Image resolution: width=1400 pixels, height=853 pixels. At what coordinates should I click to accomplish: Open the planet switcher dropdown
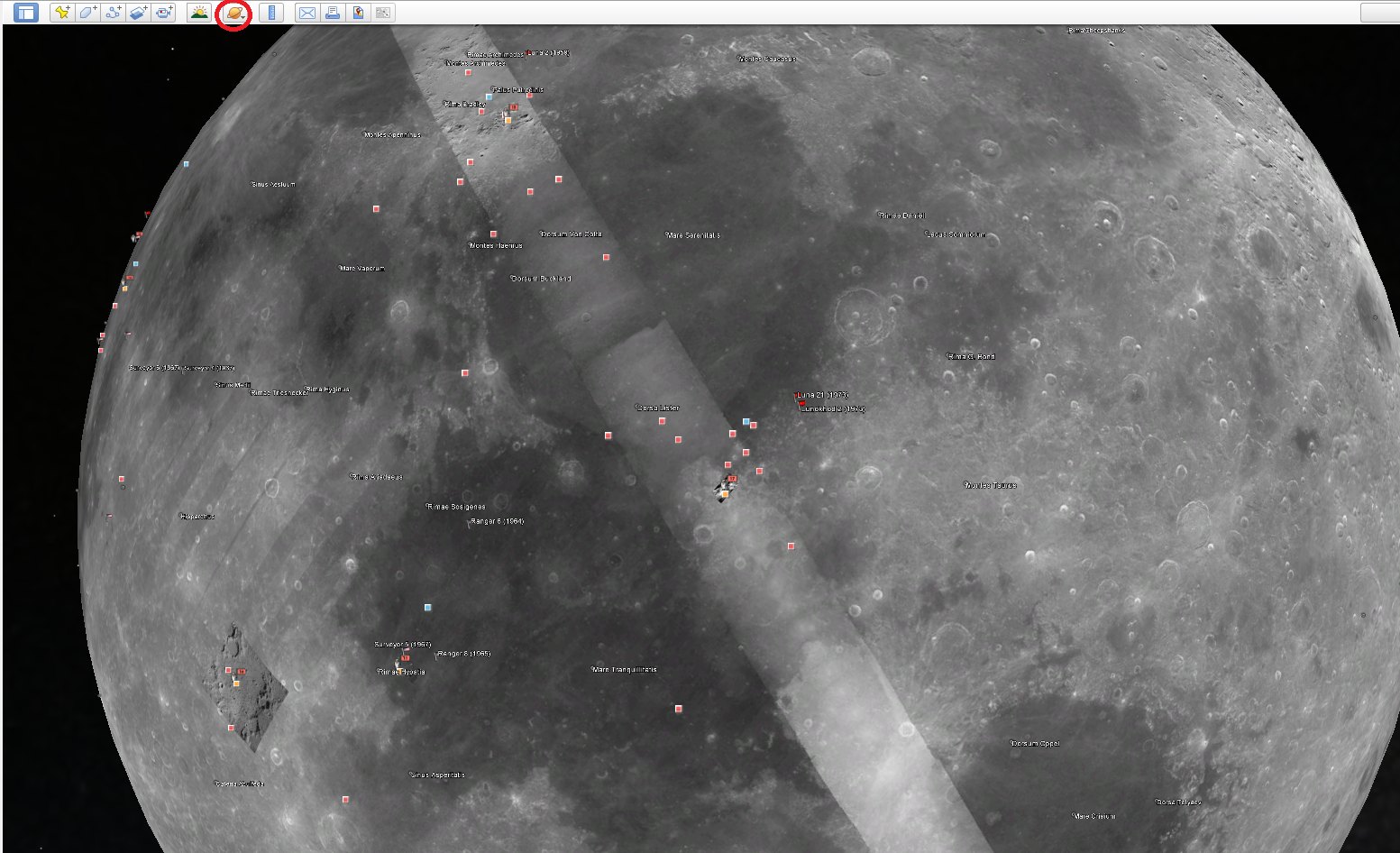(x=234, y=14)
